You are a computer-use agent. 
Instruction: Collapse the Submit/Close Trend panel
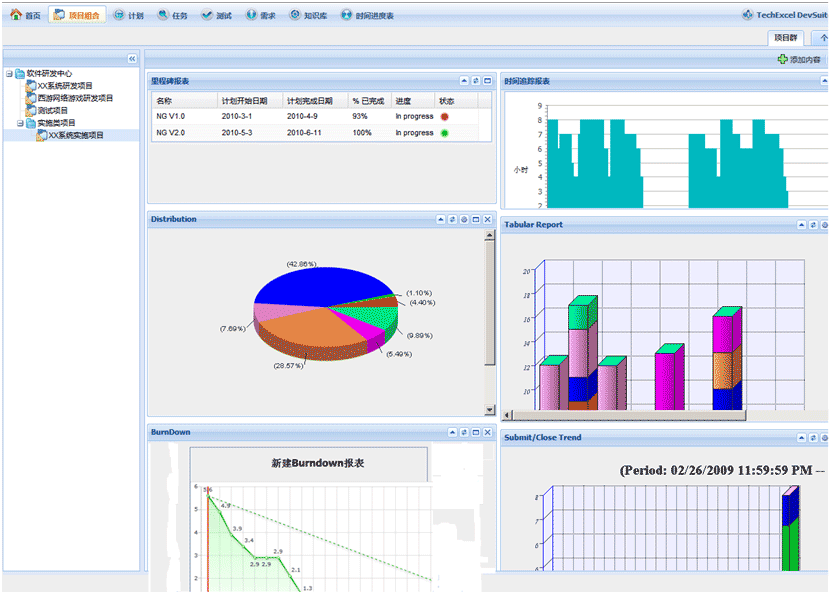(801, 438)
